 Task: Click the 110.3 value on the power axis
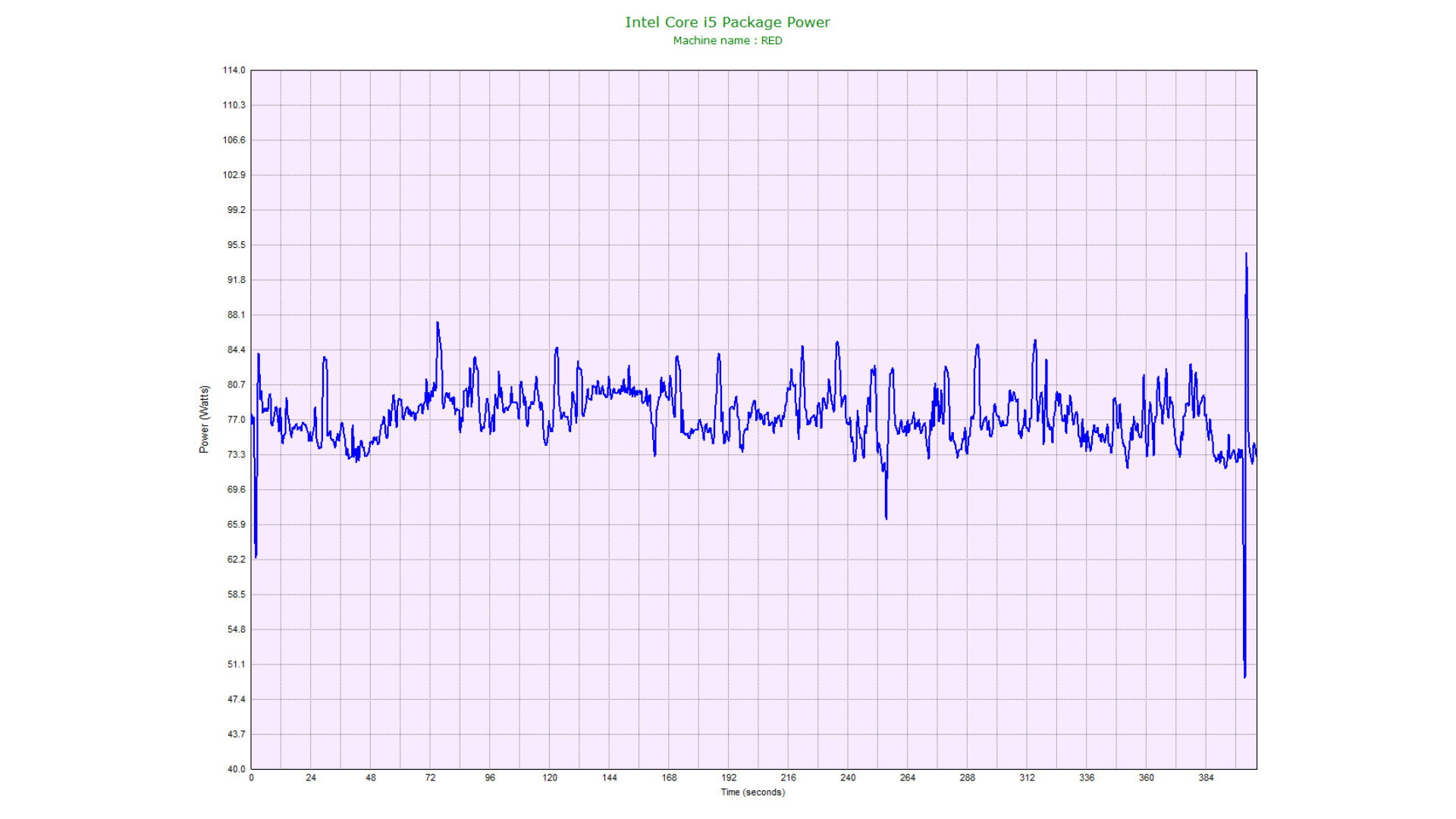(x=234, y=105)
